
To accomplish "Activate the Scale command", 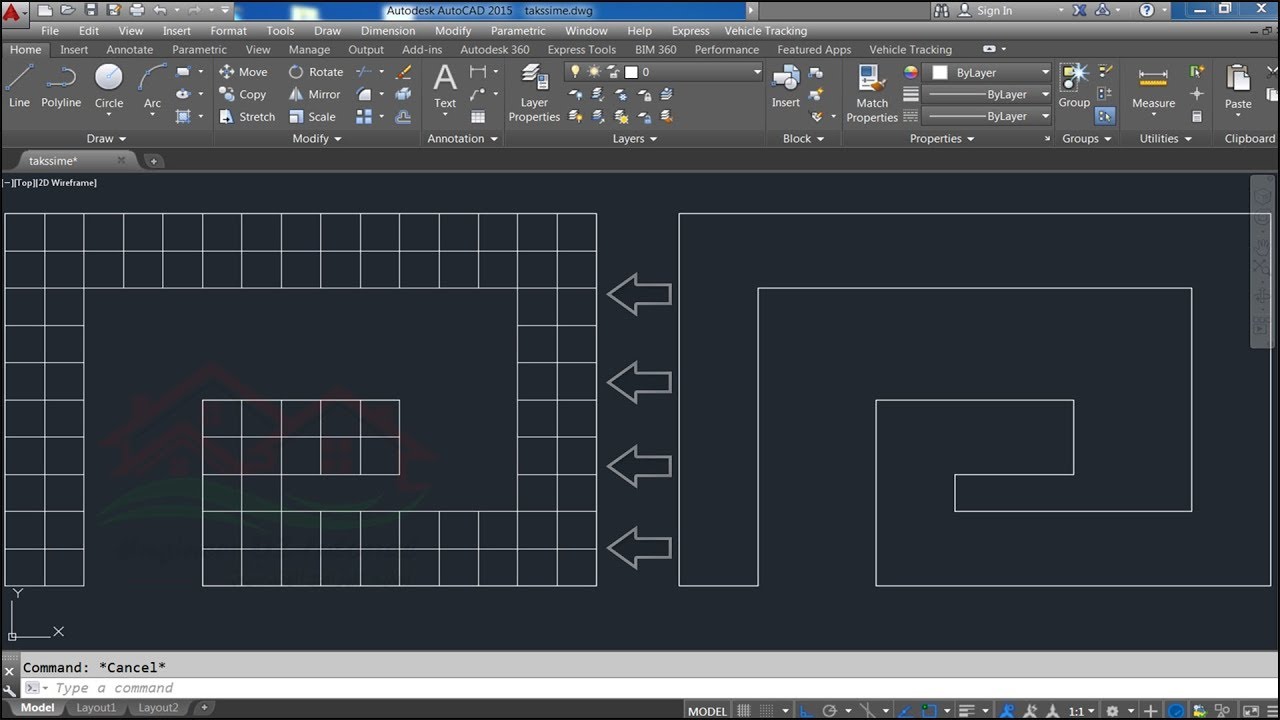I will 312,116.
